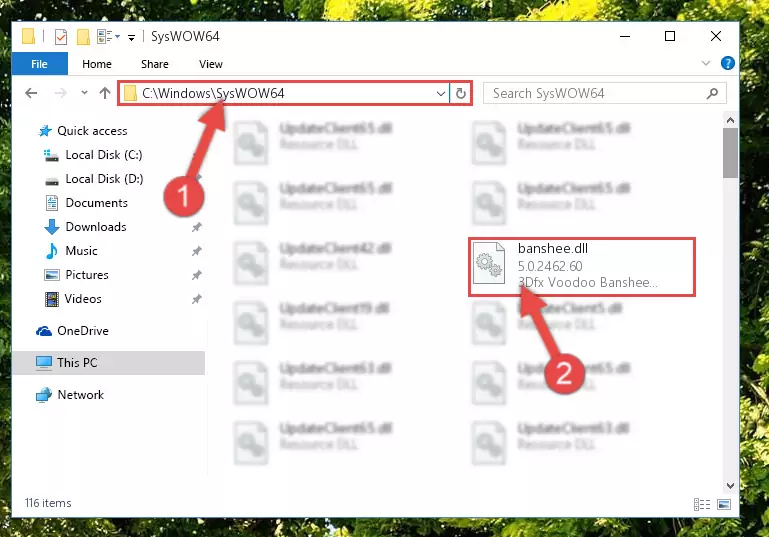Open Documents in the sidebar
The height and width of the screenshot is (537, 769).
tap(96, 203)
